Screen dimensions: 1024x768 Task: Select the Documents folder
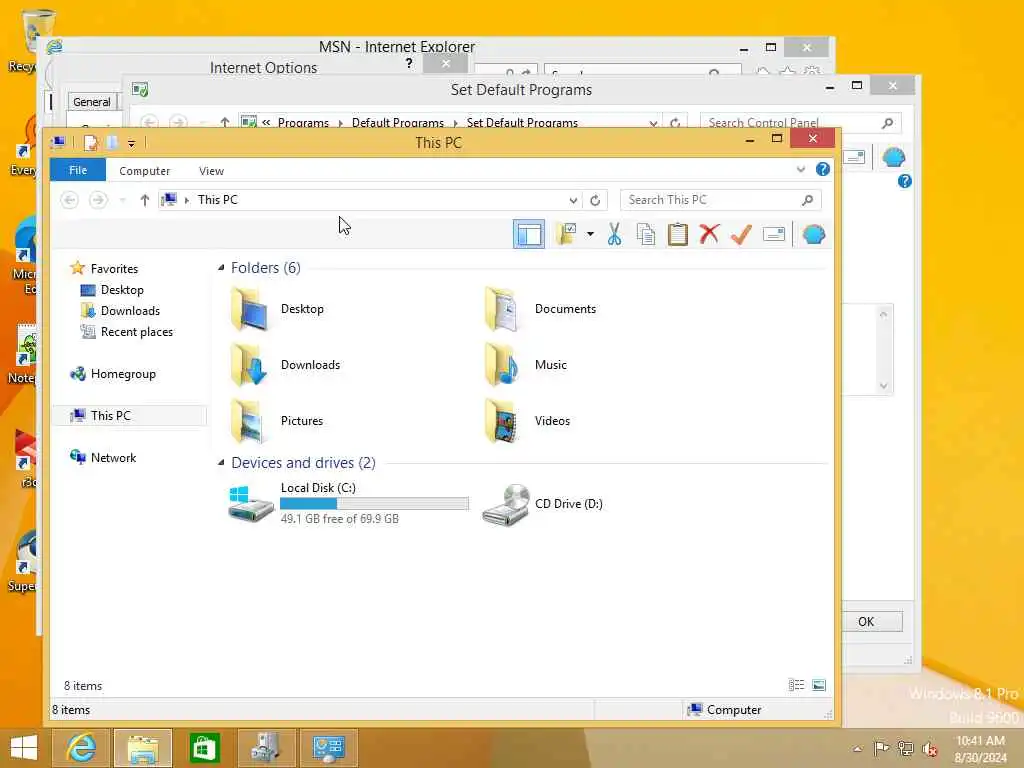point(541,309)
